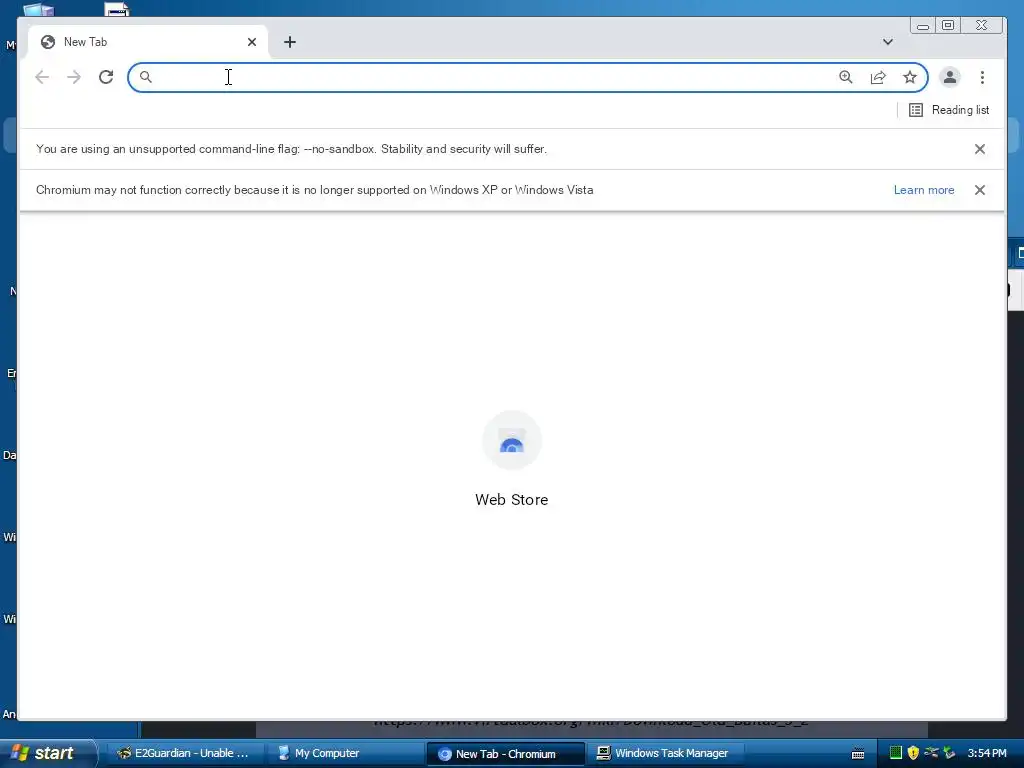This screenshot has width=1024, height=768.
Task: Open the Reading list panel
Action: pyautogui.click(x=950, y=110)
